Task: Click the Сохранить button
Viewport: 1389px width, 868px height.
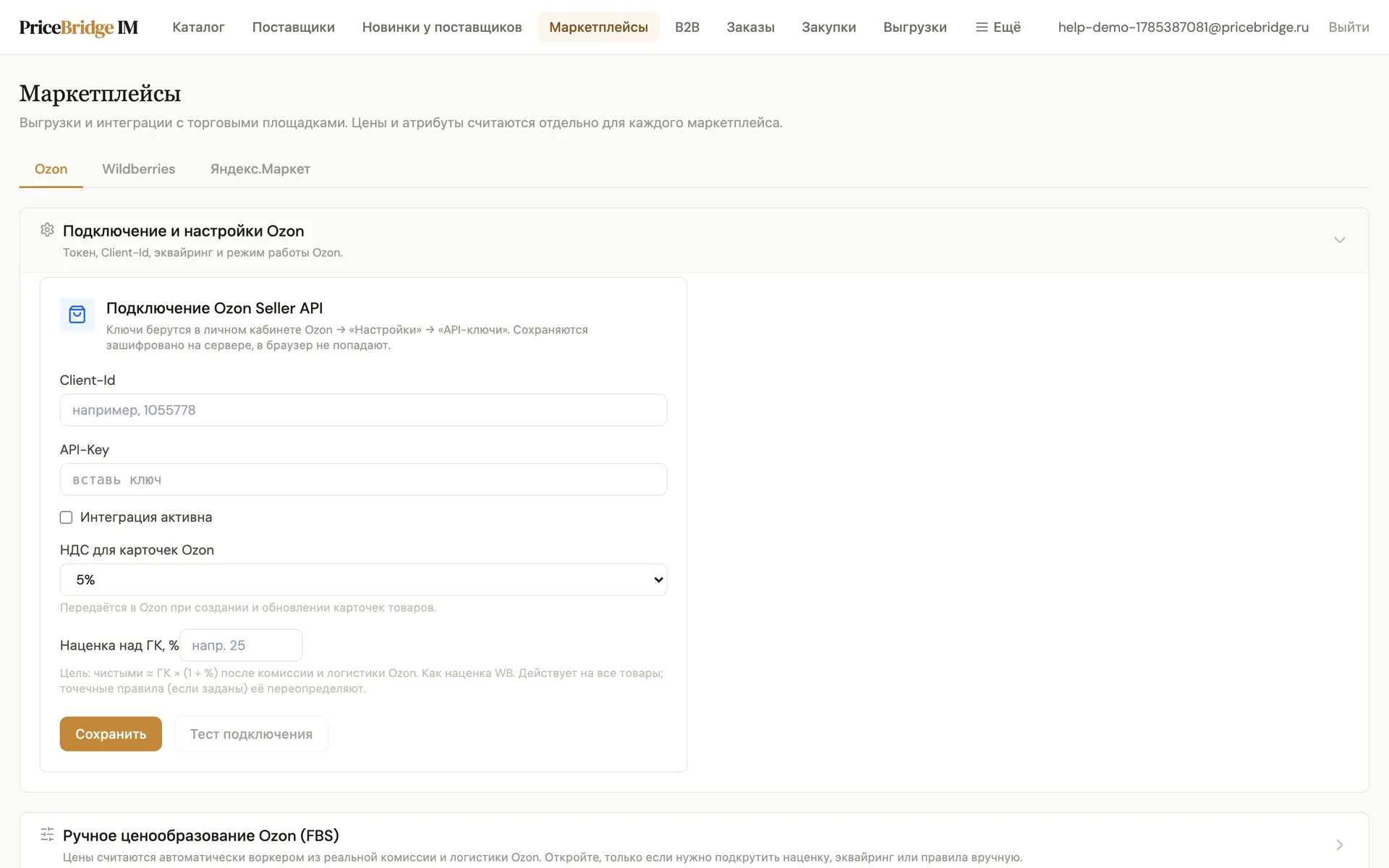Action: point(111,733)
